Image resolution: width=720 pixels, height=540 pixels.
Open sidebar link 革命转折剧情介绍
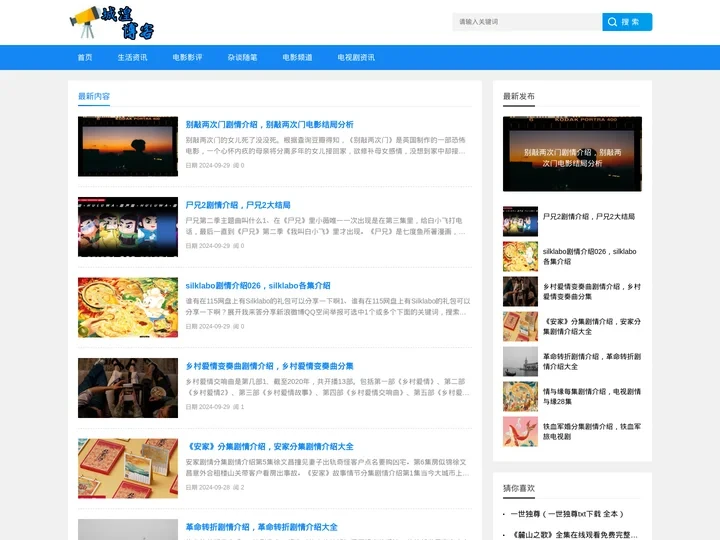point(592,361)
